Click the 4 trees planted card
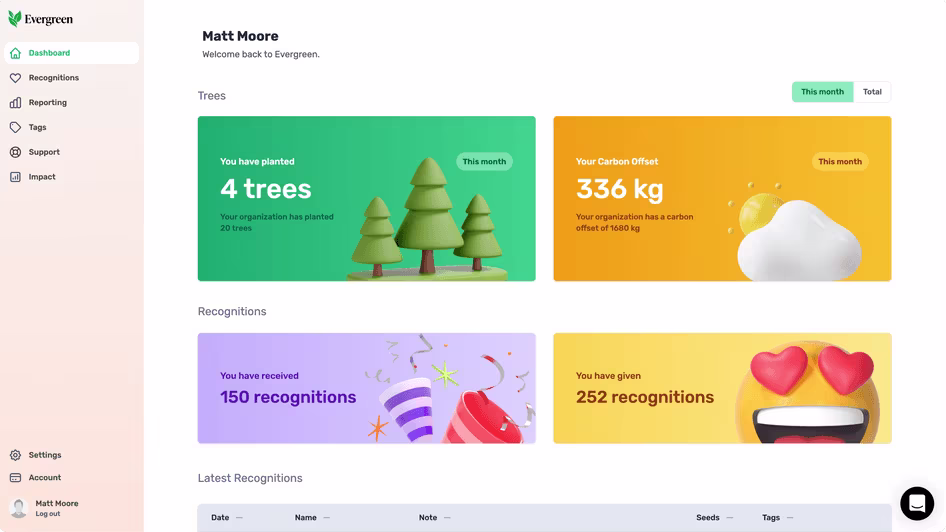This screenshot has width=946, height=532. click(366, 198)
